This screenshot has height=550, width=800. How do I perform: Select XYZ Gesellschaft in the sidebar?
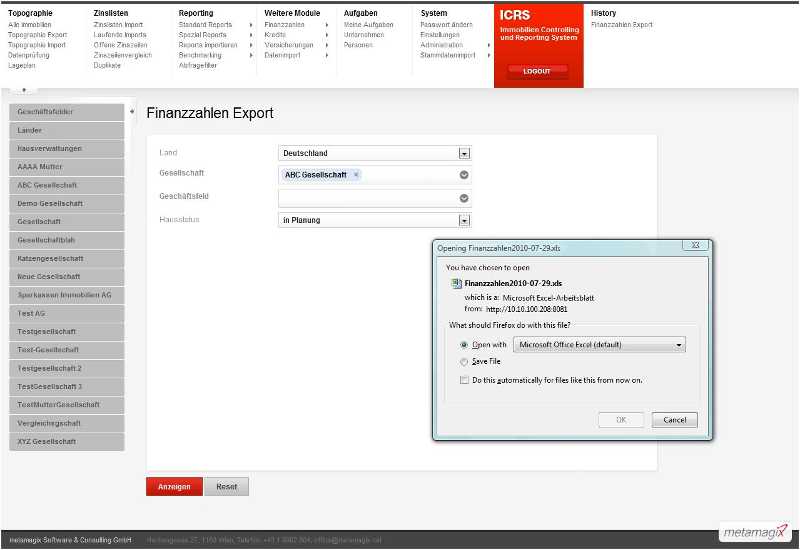click(66, 442)
